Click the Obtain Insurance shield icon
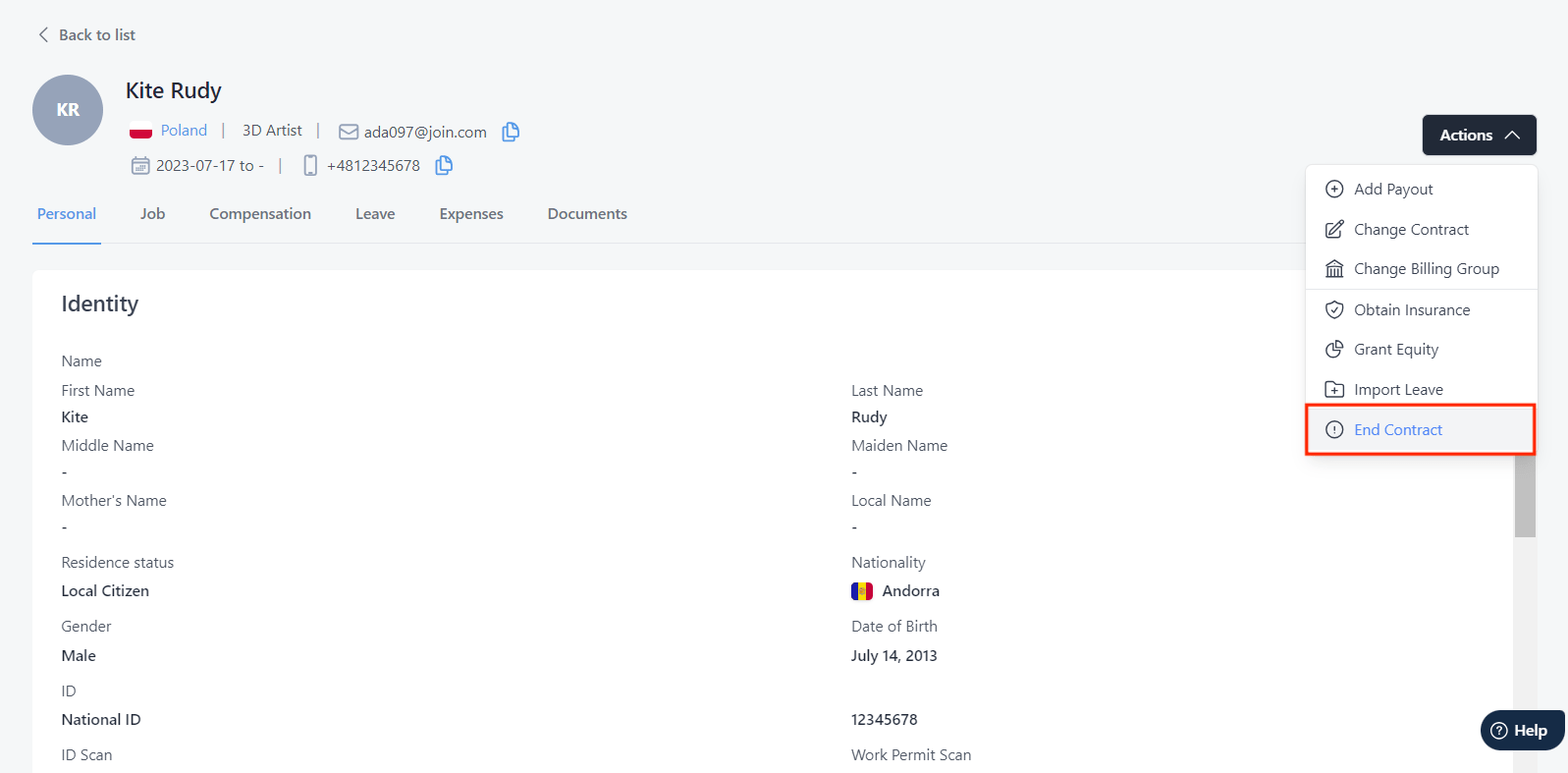Screen dimensions: 1568x773 coord(1334,309)
